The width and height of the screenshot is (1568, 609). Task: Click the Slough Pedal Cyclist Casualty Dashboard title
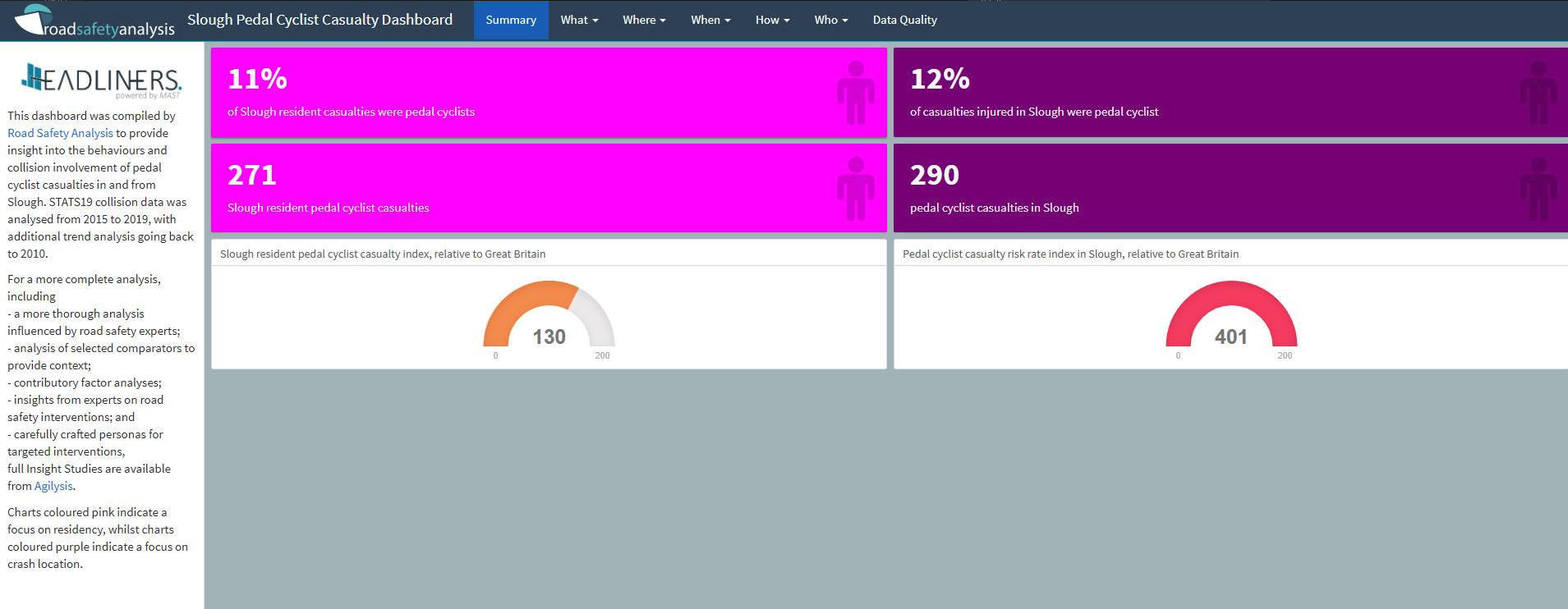(x=320, y=20)
